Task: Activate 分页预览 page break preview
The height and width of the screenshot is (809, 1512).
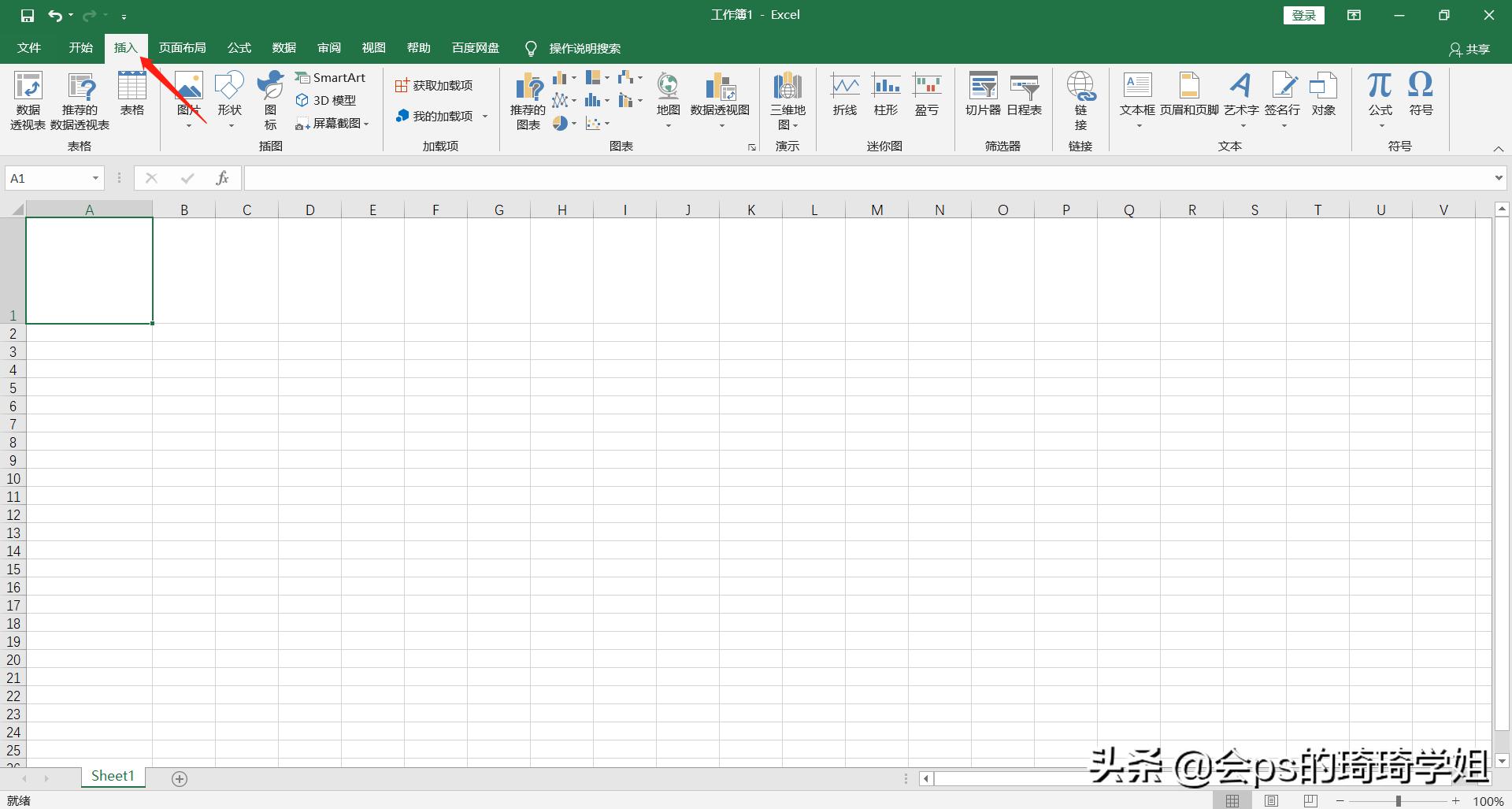Action: point(1310,801)
